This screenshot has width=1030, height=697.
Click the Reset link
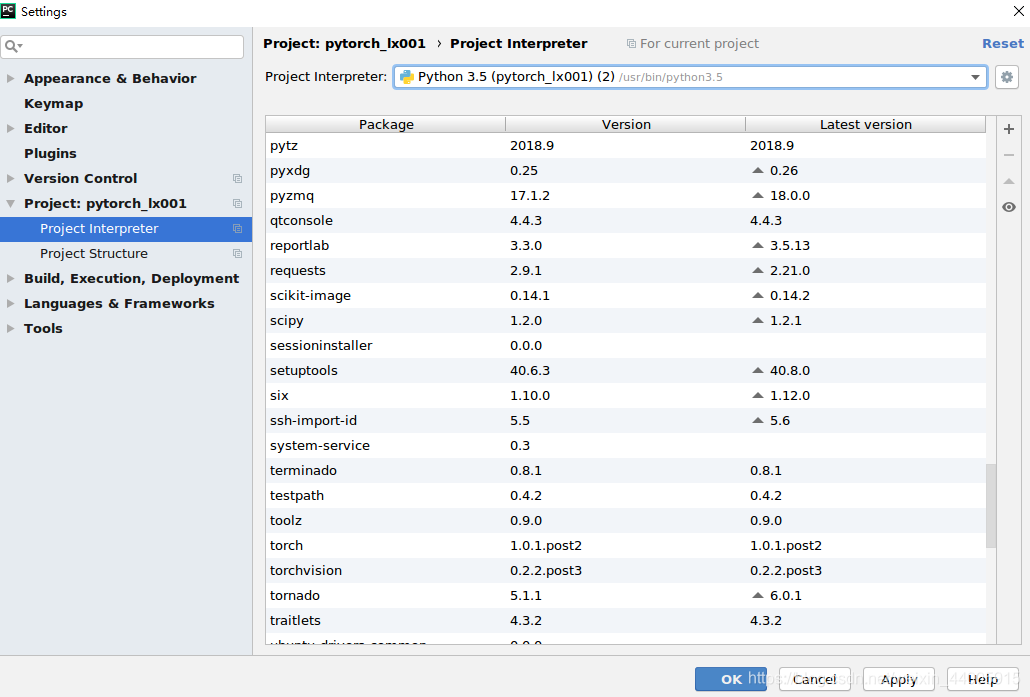click(1002, 43)
